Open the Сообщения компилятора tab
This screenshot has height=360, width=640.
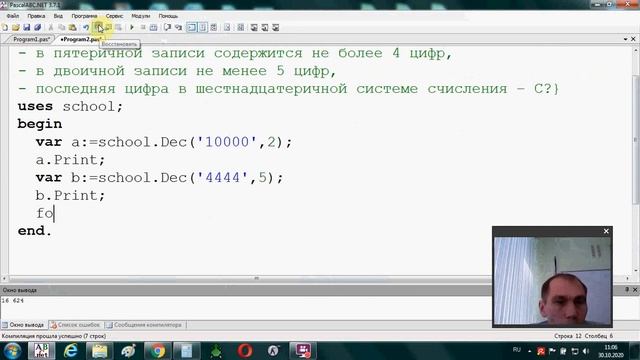tap(144, 325)
